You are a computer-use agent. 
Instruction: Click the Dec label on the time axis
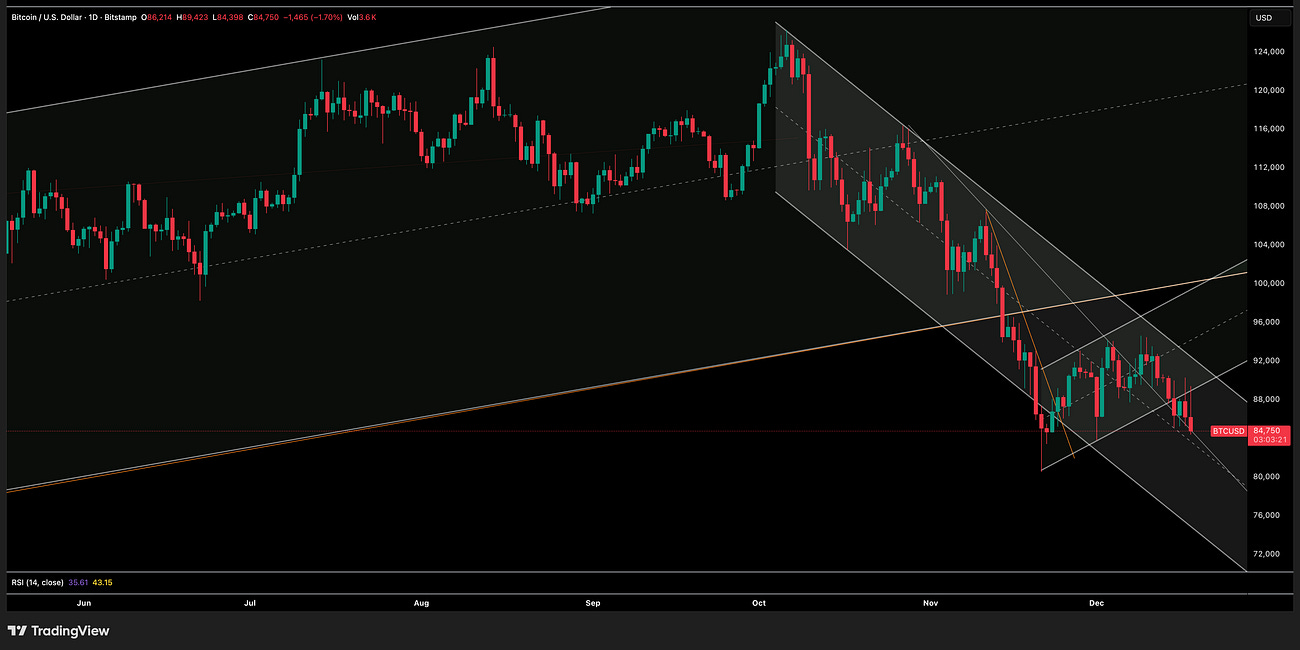[1096, 603]
